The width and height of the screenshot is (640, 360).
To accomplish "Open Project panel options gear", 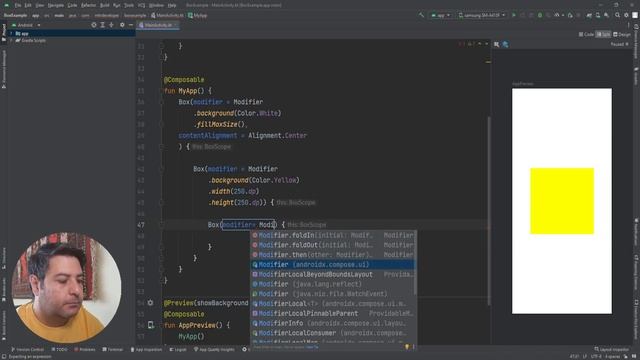I will [122, 25].
